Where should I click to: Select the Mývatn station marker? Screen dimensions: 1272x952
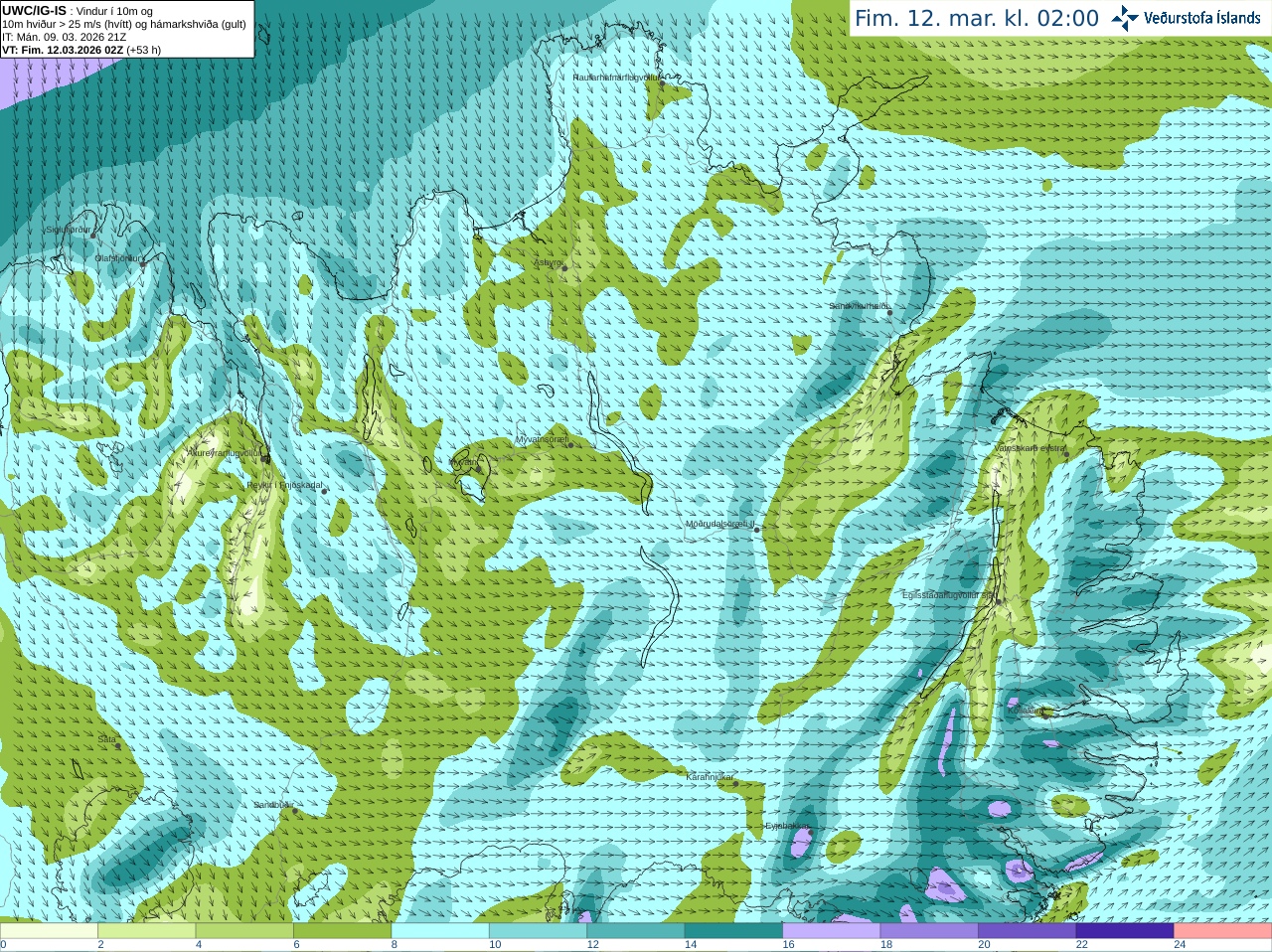pos(479,468)
